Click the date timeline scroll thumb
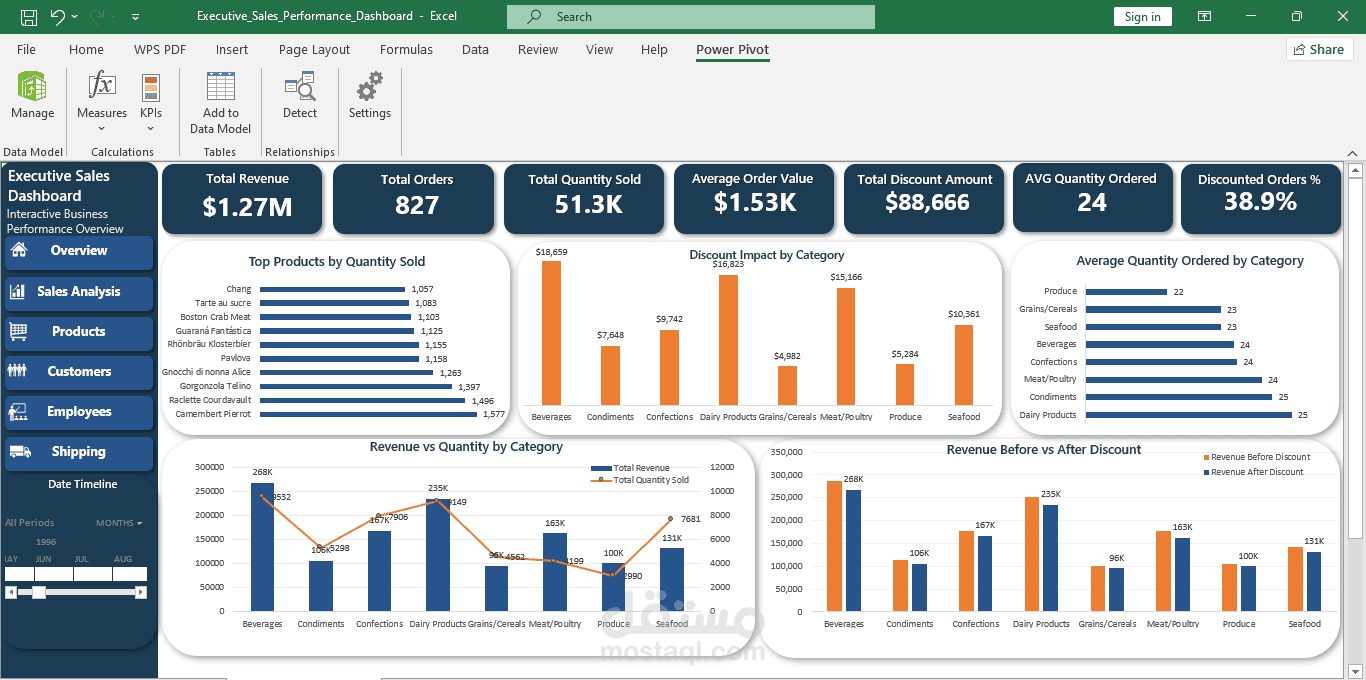Screen dimensions: 1366x680 pyautogui.click(x=39, y=593)
